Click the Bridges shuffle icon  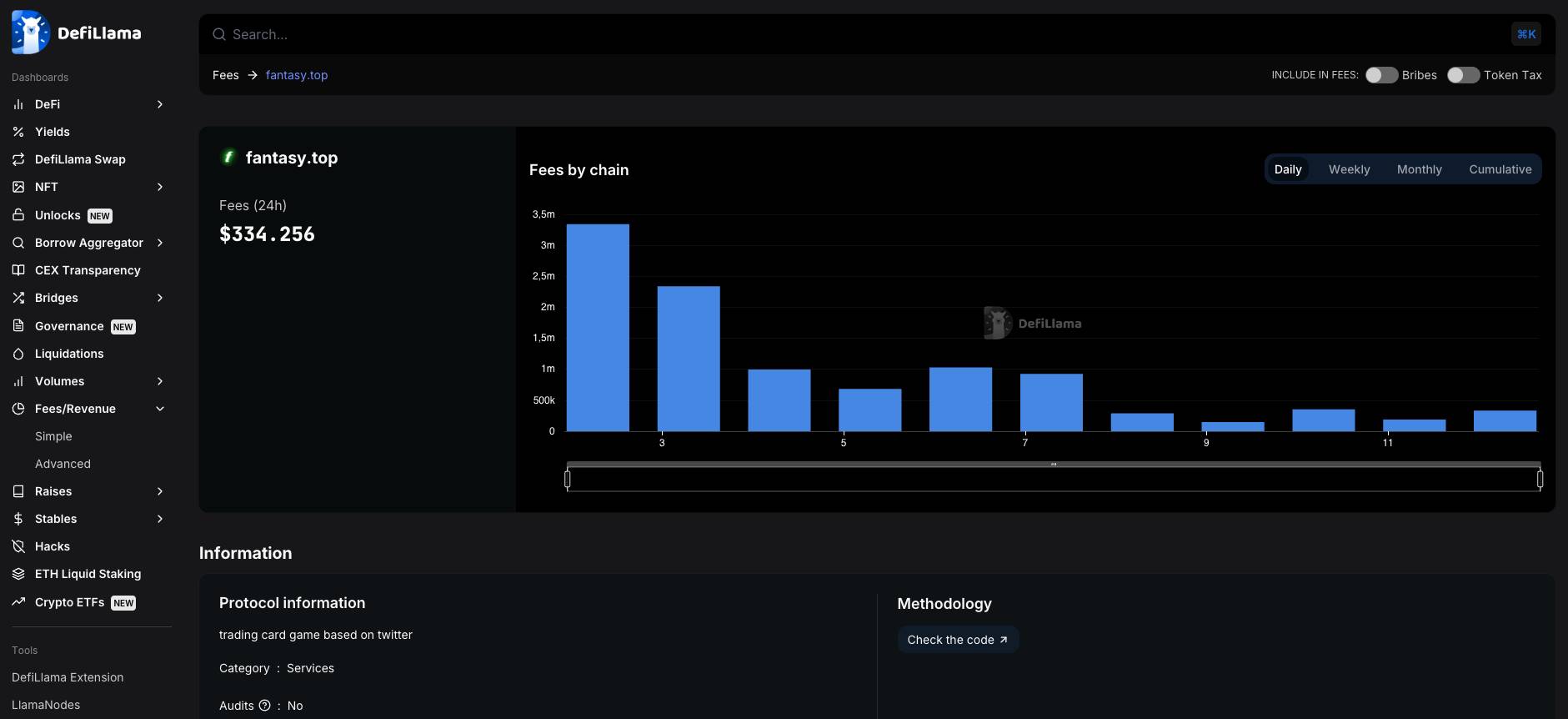(x=18, y=298)
